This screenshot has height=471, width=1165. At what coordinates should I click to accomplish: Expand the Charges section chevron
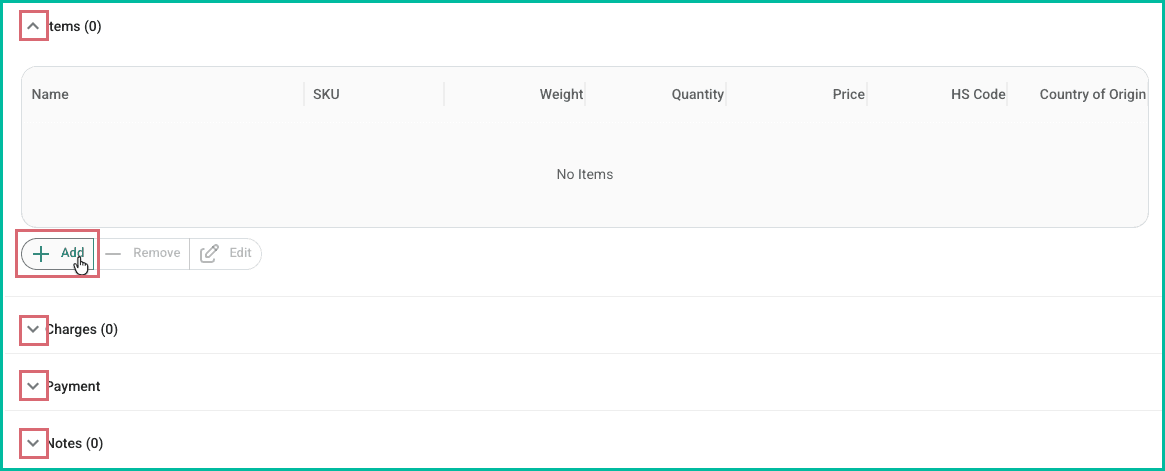(x=34, y=329)
